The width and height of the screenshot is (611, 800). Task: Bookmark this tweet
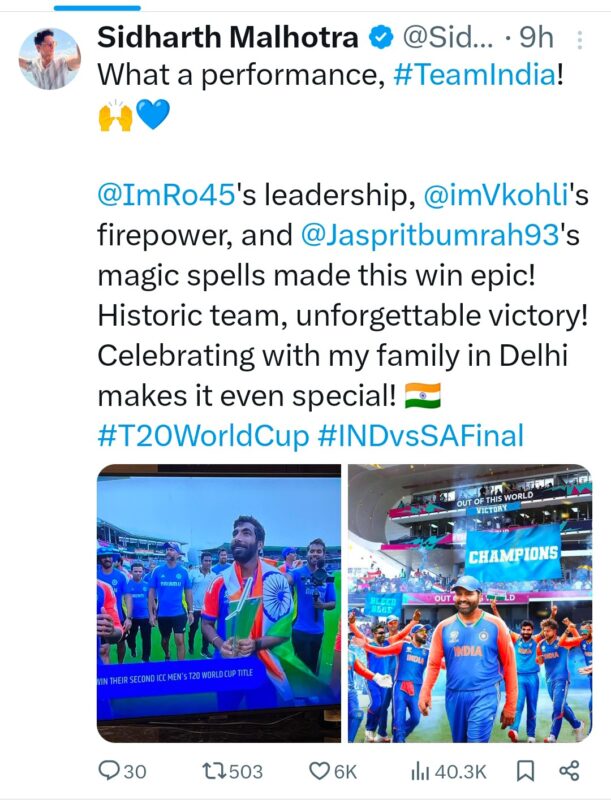(526, 771)
